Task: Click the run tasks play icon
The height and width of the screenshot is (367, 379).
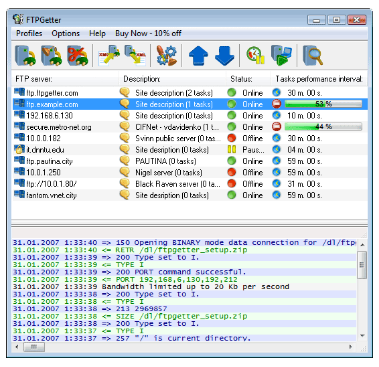Action: pyautogui.click(x=282, y=55)
